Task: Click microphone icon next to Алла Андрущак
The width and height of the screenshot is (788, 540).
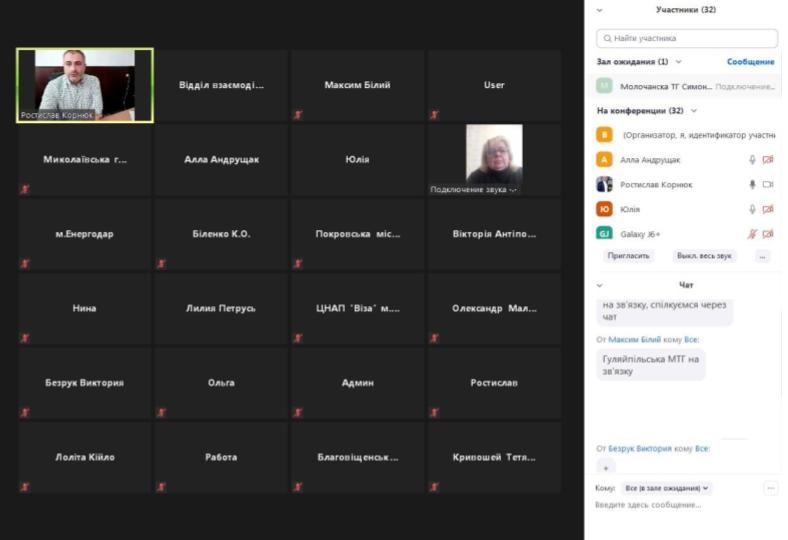Action: tap(752, 160)
